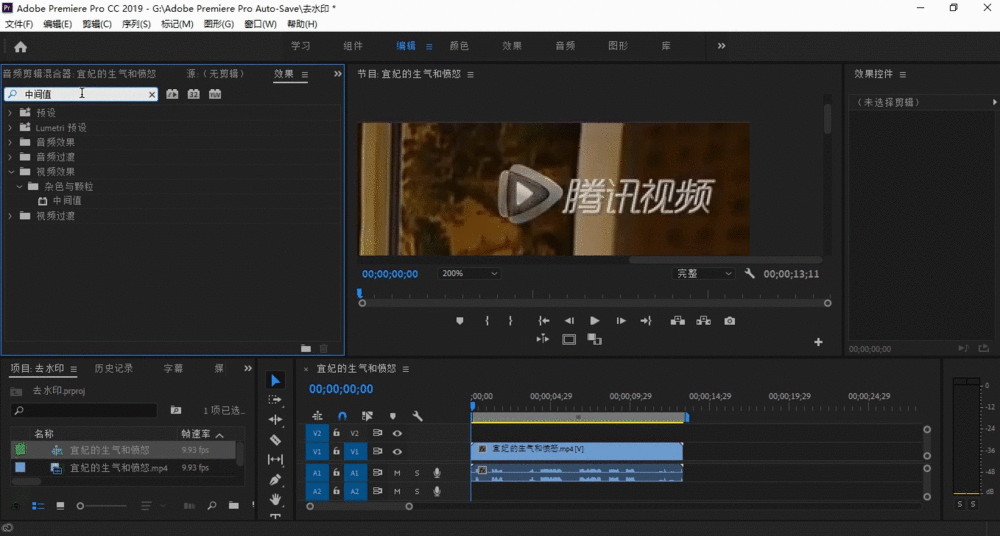The width and height of the screenshot is (1000, 536).
Task: Toggle timeline snap magnet icon
Action: pos(342,416)
